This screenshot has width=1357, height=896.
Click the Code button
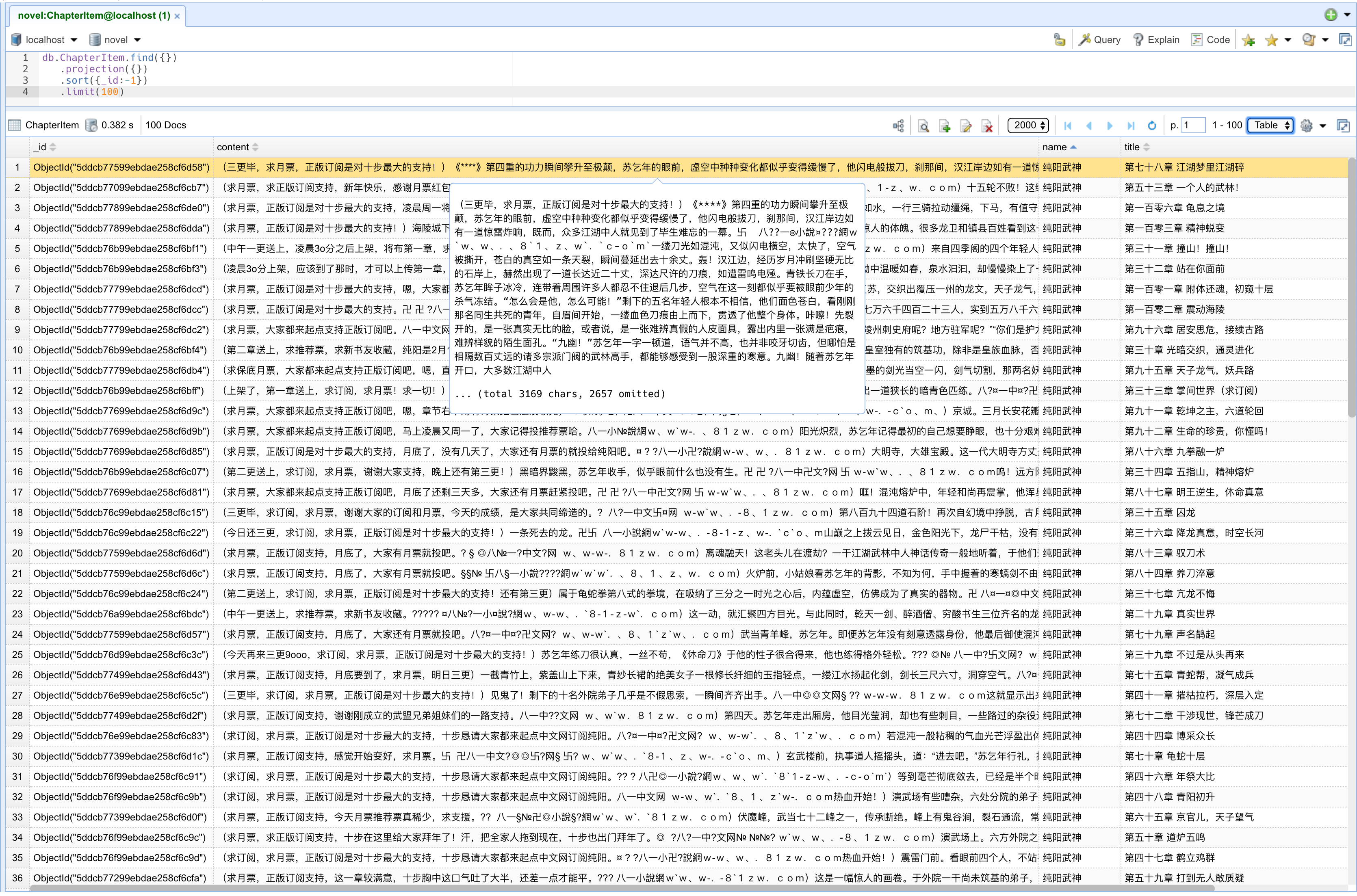tap(1210, 40)
